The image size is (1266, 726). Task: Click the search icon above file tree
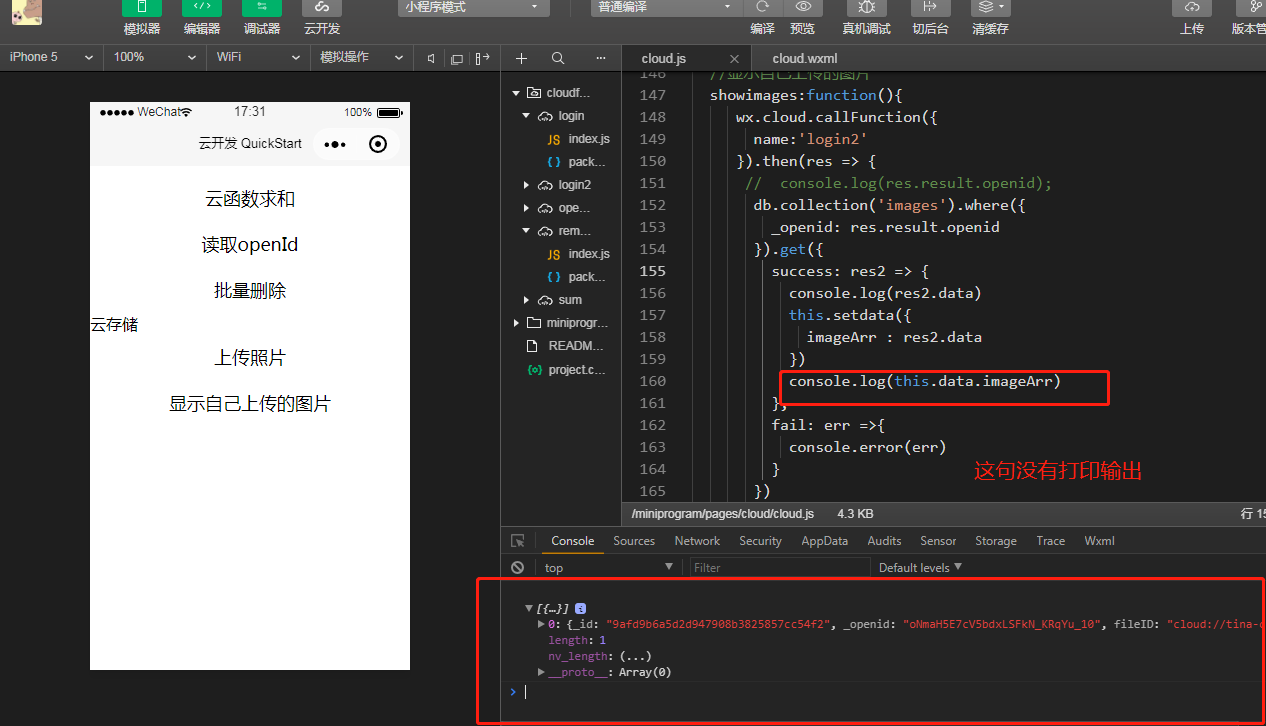tap(558, 58)
